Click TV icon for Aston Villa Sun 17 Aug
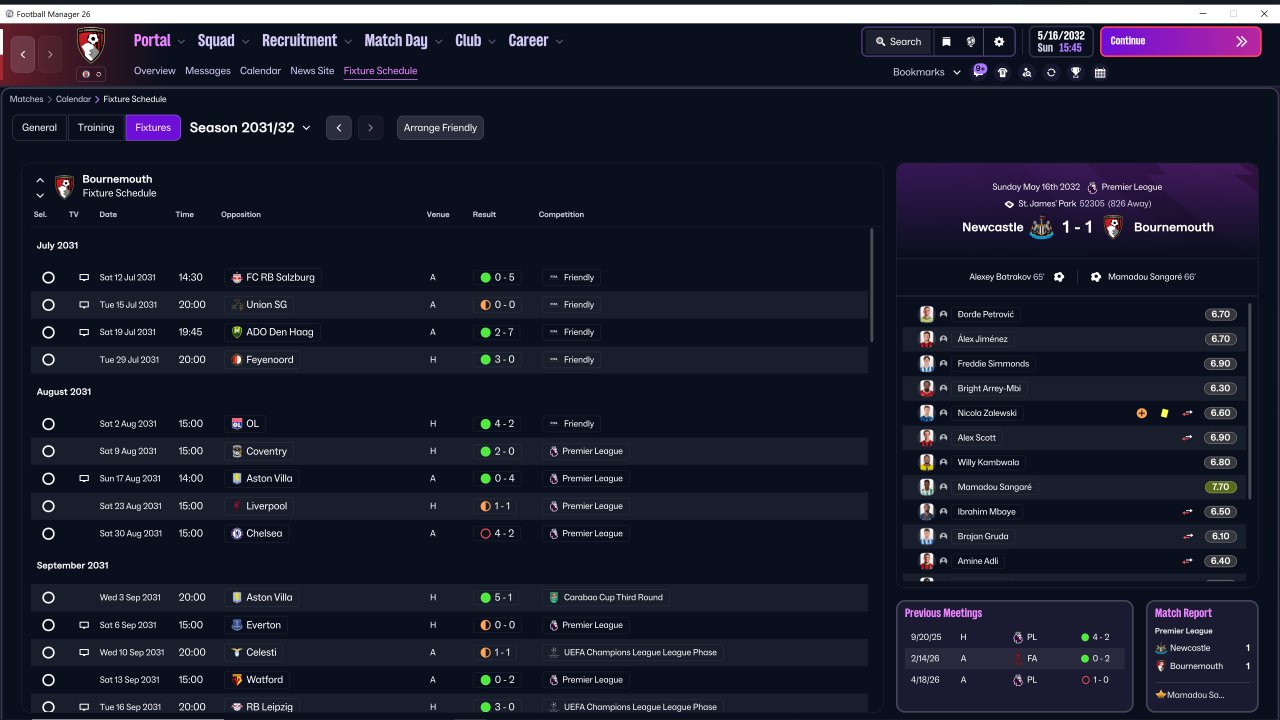Image resolution: width=1280 pixels, height=720 pixels. pyautogui.click(x=84, y=479)
